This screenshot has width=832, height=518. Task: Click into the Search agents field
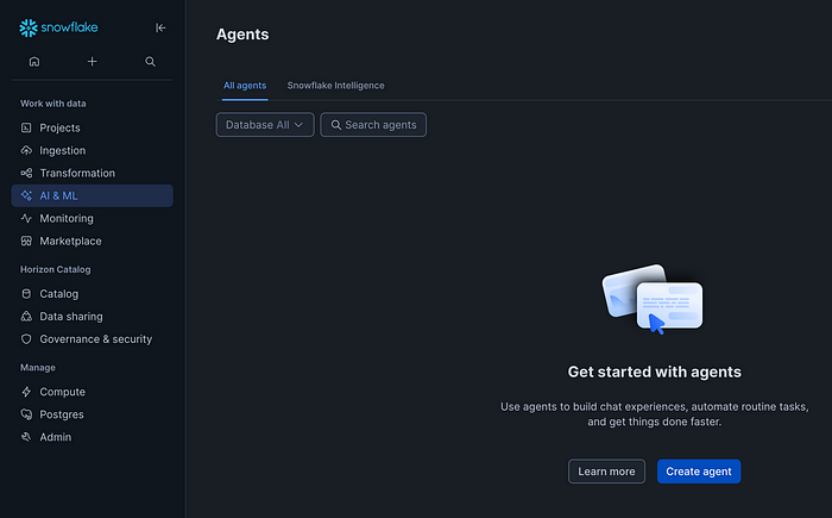pos(374,125)
